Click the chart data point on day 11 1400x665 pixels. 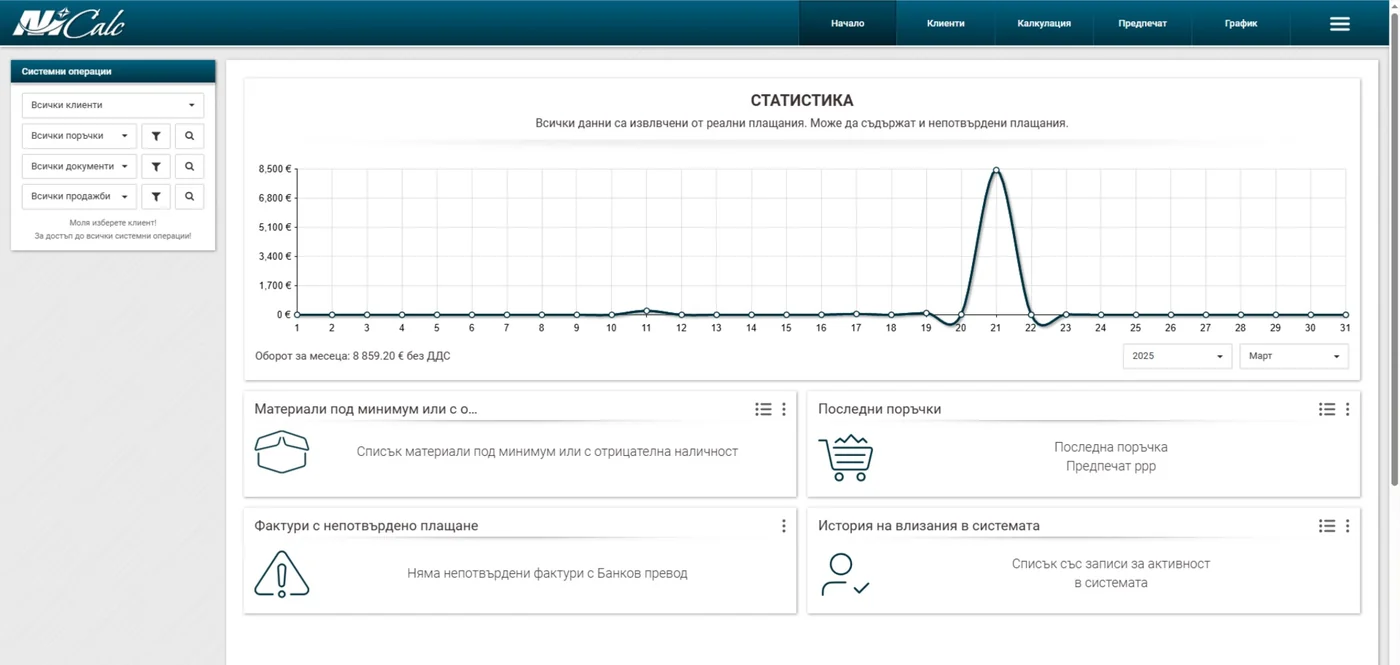[x=647, y=311]
